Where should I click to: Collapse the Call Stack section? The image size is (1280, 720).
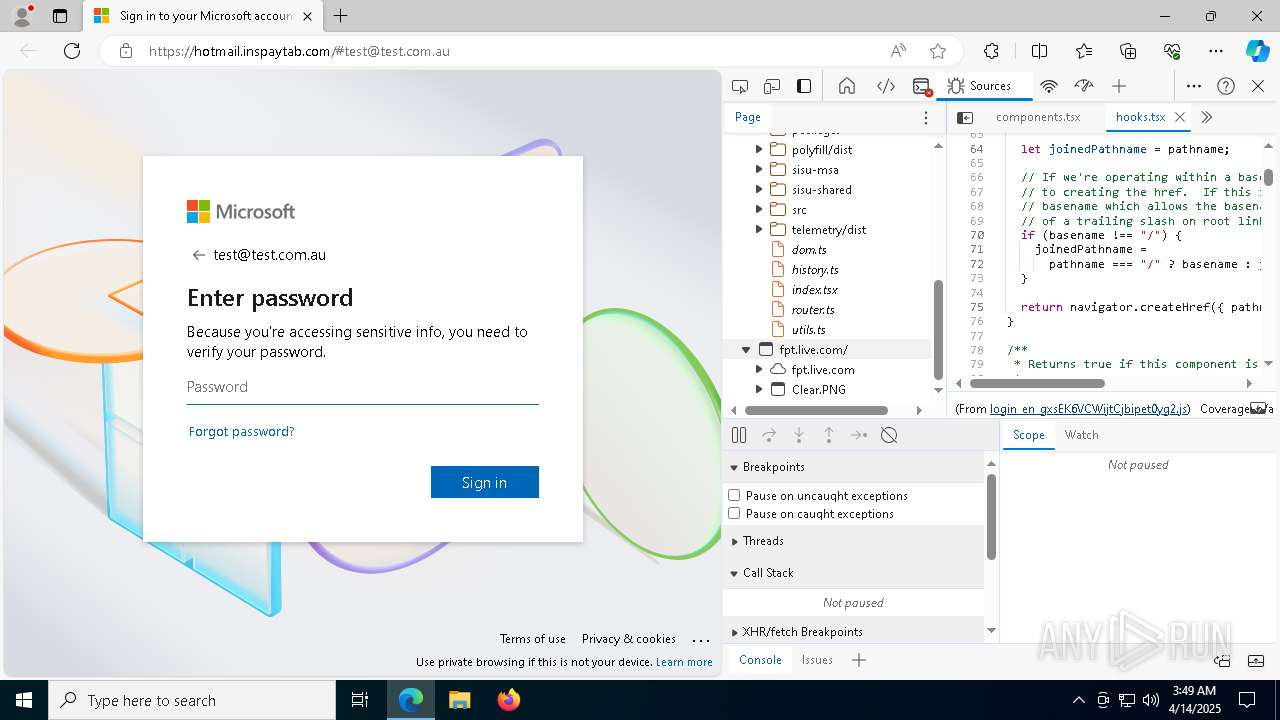click(x=734, y=573)
